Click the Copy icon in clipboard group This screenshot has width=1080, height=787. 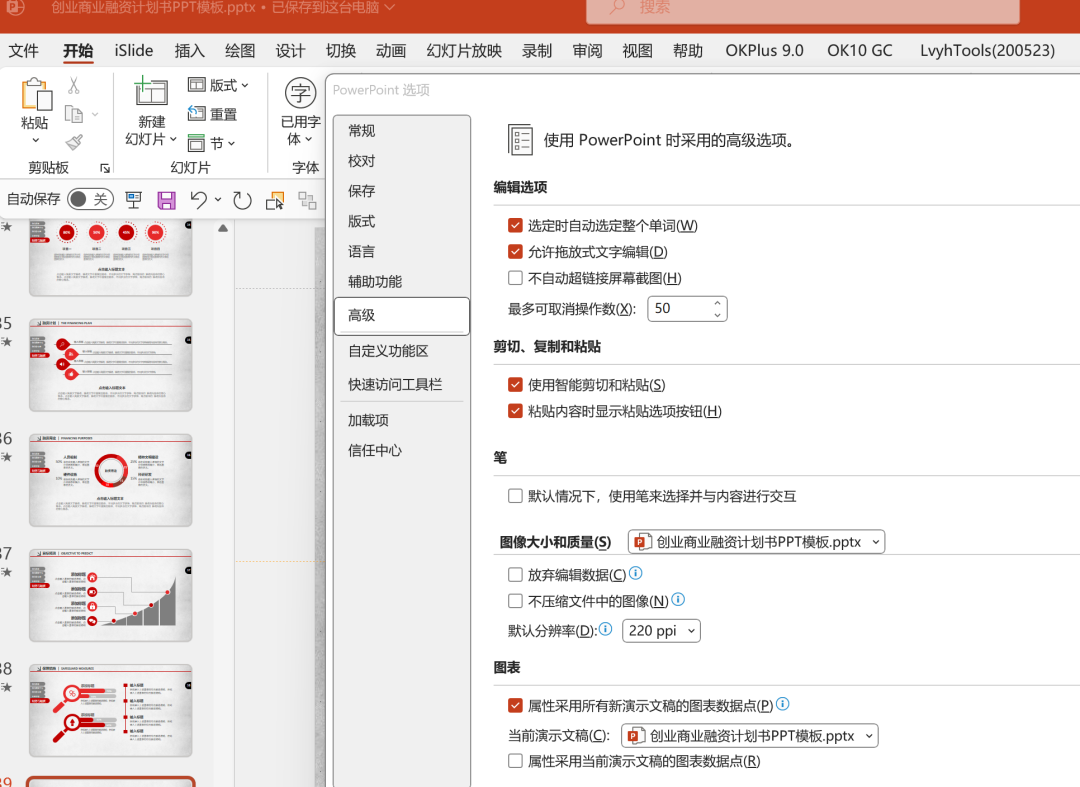click(74, 114)
